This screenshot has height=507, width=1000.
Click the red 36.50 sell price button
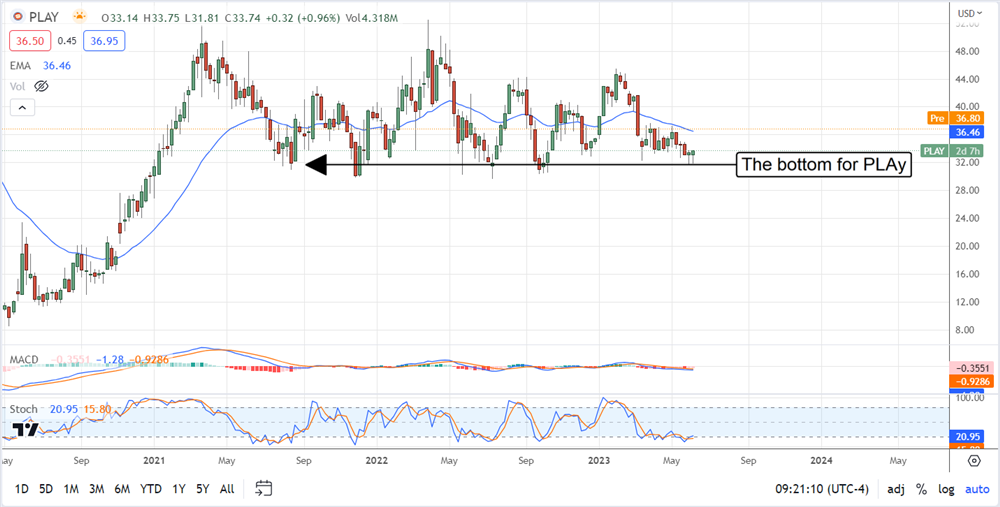coord(27,42)
